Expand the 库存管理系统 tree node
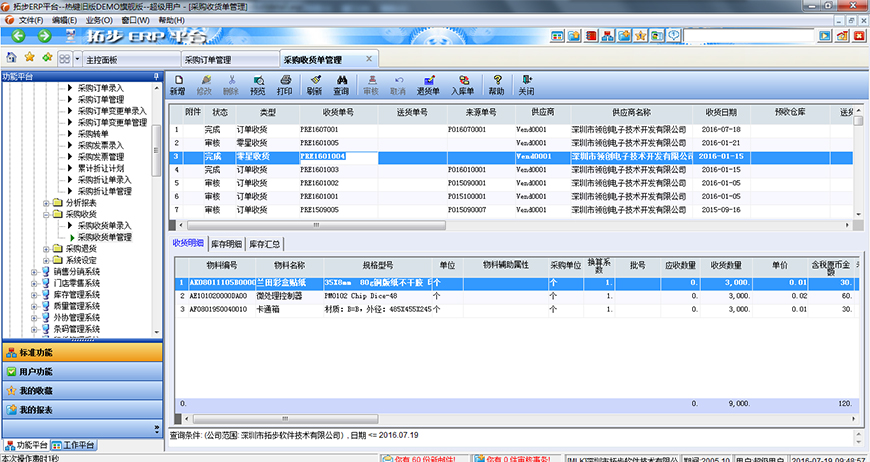Screen dimensions: 870x462 [x=35, y=295]
